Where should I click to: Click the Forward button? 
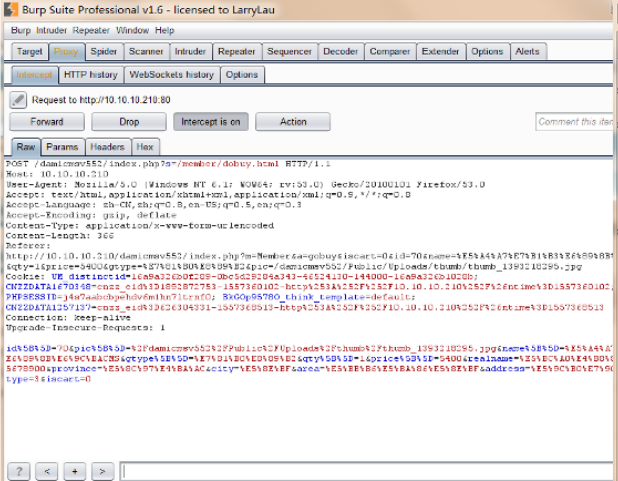tap(47, 121)
